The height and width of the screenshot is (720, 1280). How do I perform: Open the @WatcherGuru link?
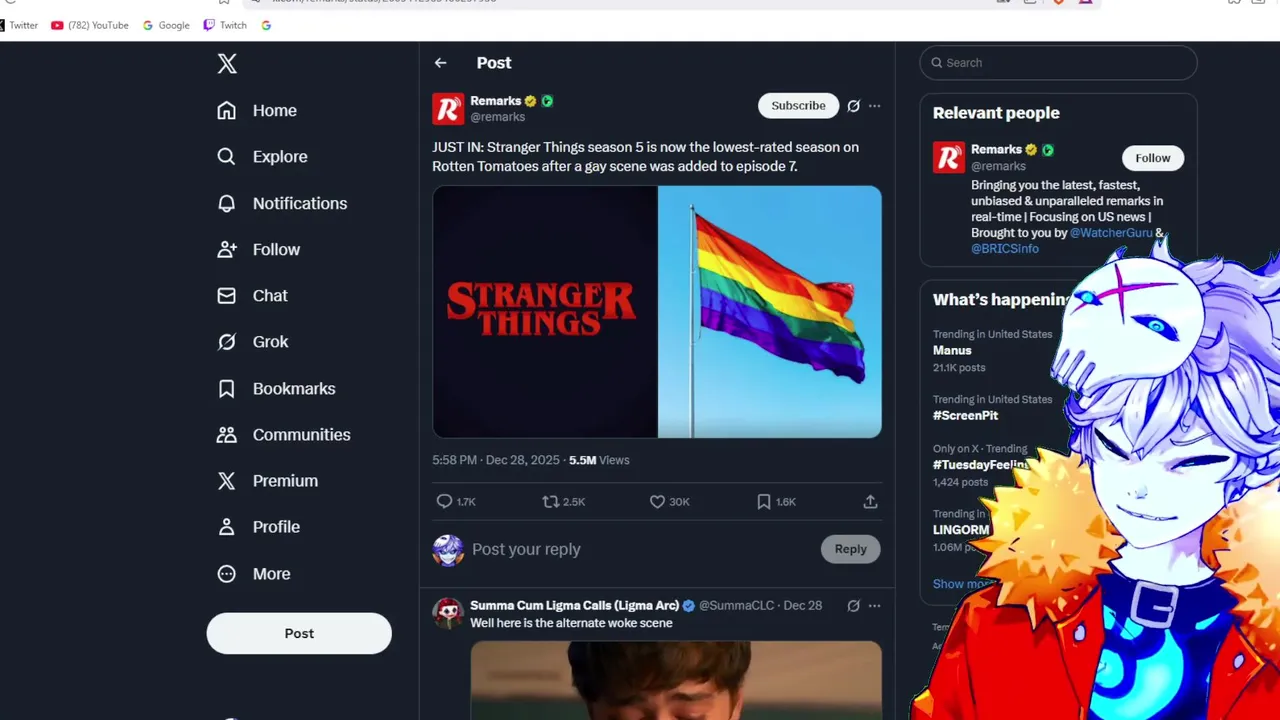1111,233
